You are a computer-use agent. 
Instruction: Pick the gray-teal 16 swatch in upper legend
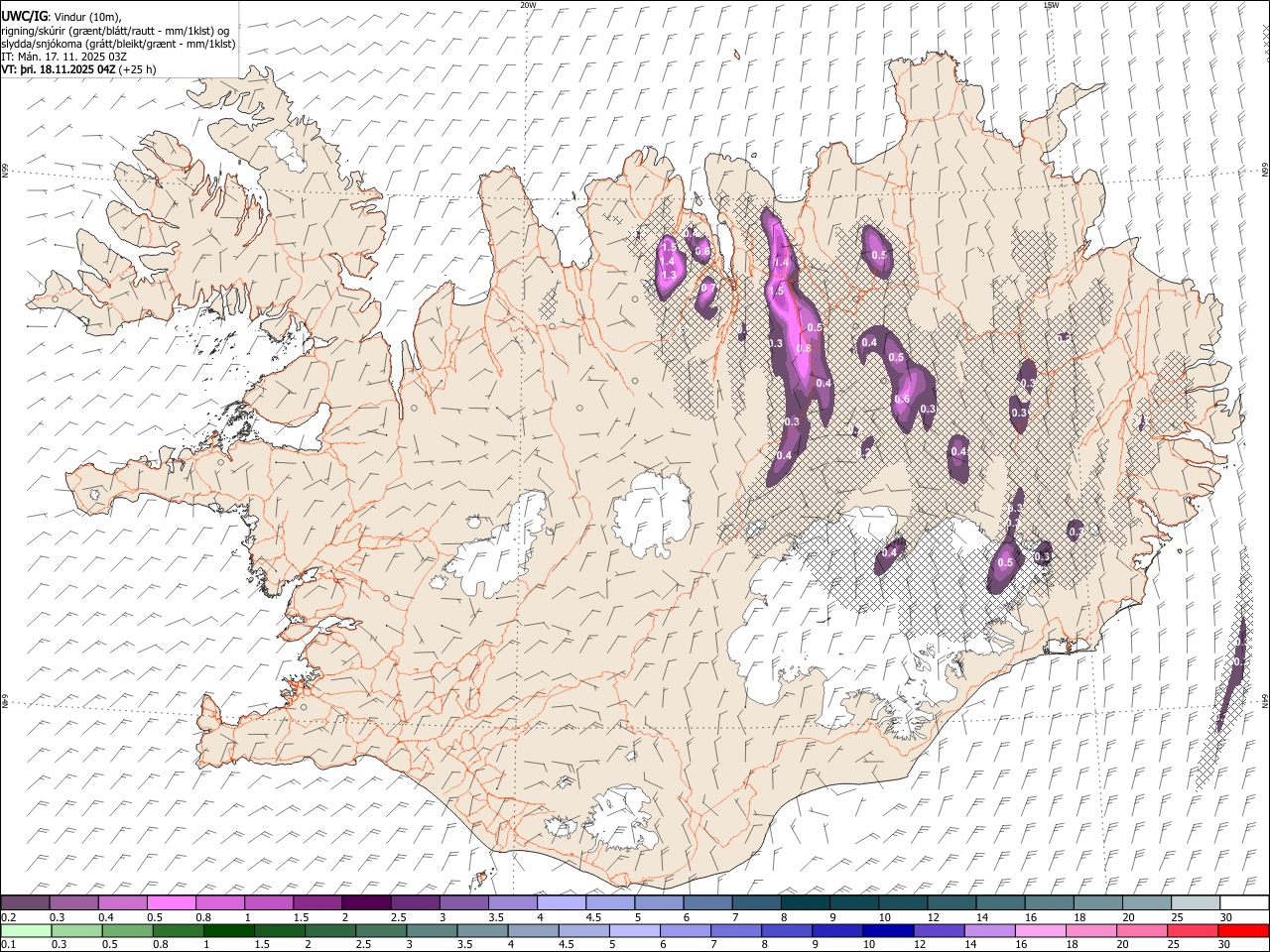click(x=1049, y=902)
